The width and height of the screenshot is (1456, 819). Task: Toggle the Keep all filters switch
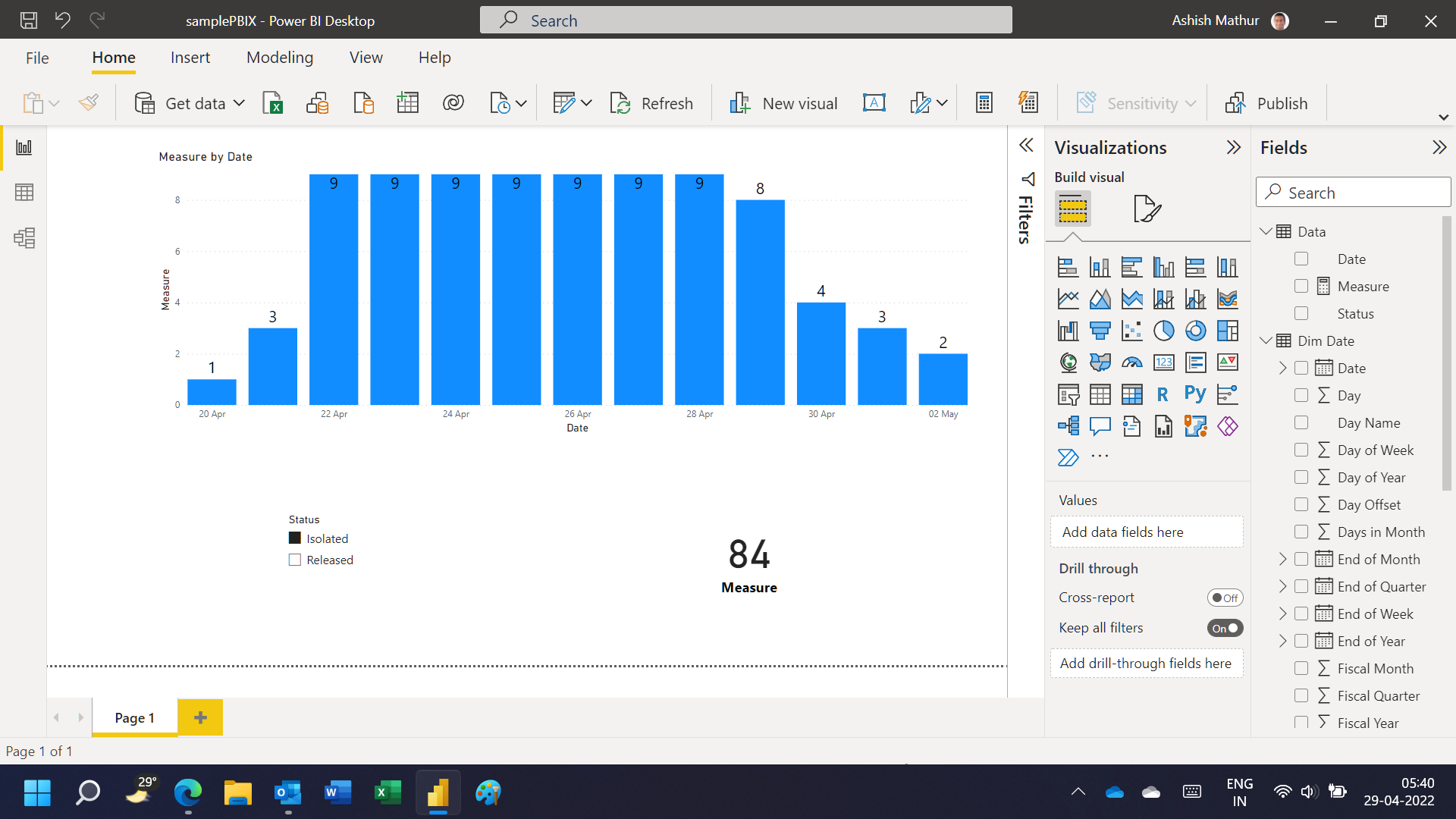(1225, 628)
